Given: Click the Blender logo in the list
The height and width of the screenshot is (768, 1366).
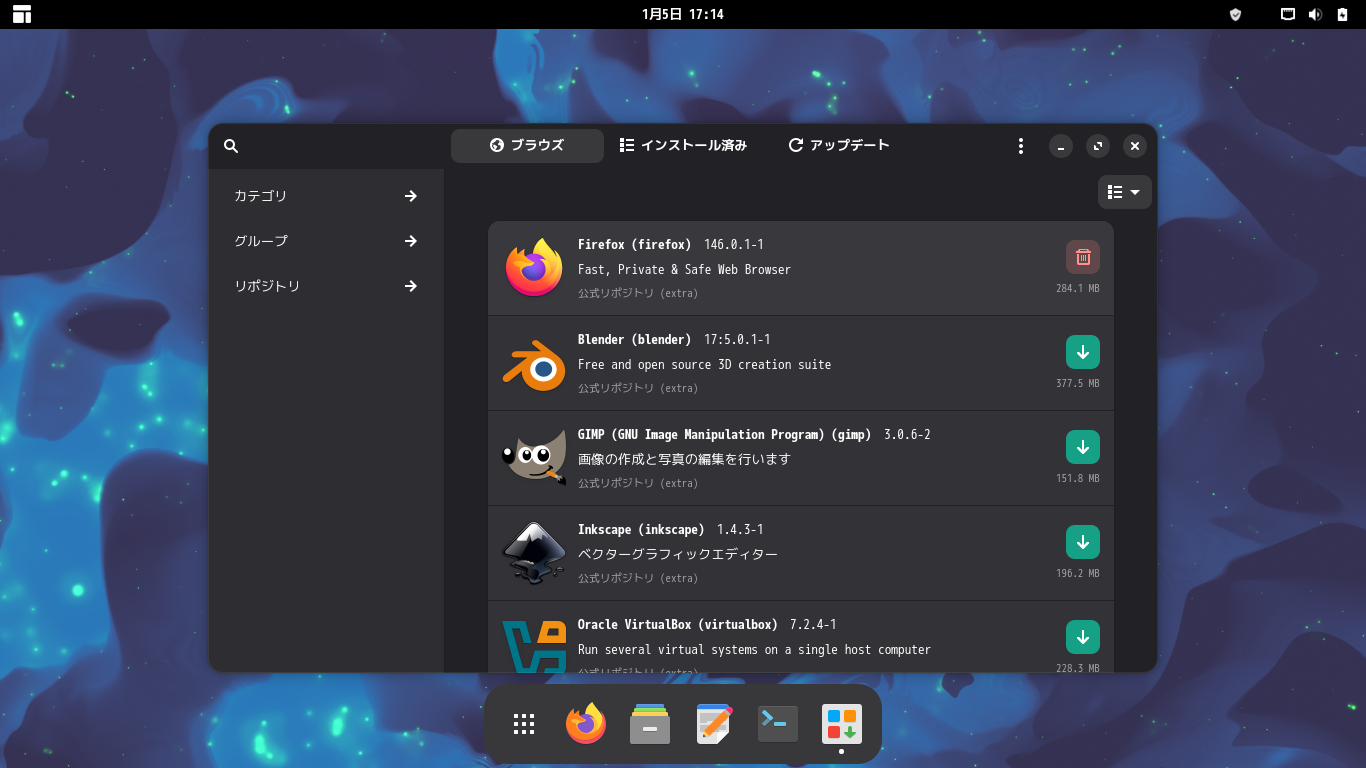Looking at the screenshot, I should 534,364.
